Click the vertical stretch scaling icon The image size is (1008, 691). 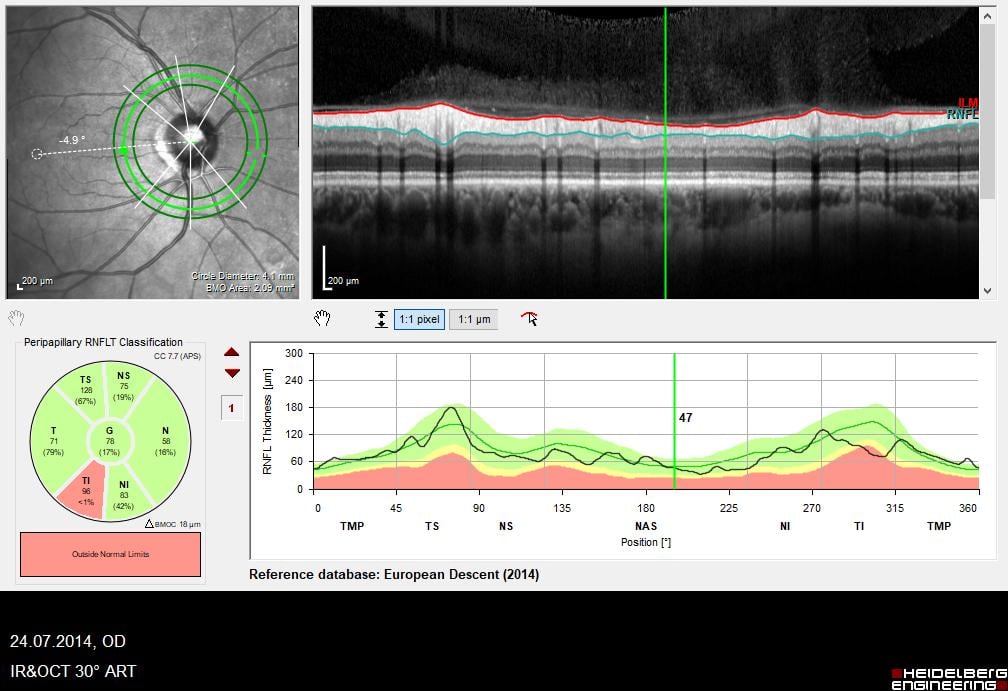click(x=381, y=320)
